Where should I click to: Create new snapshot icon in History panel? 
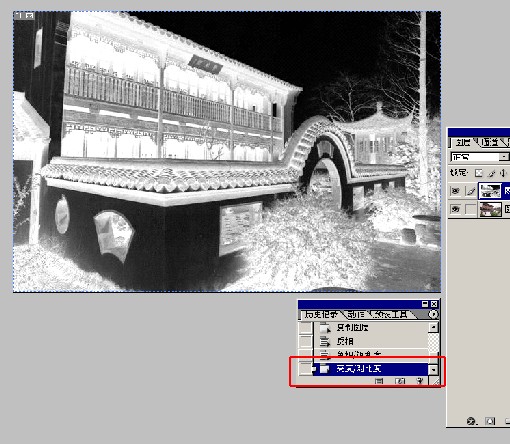point(400,381)
